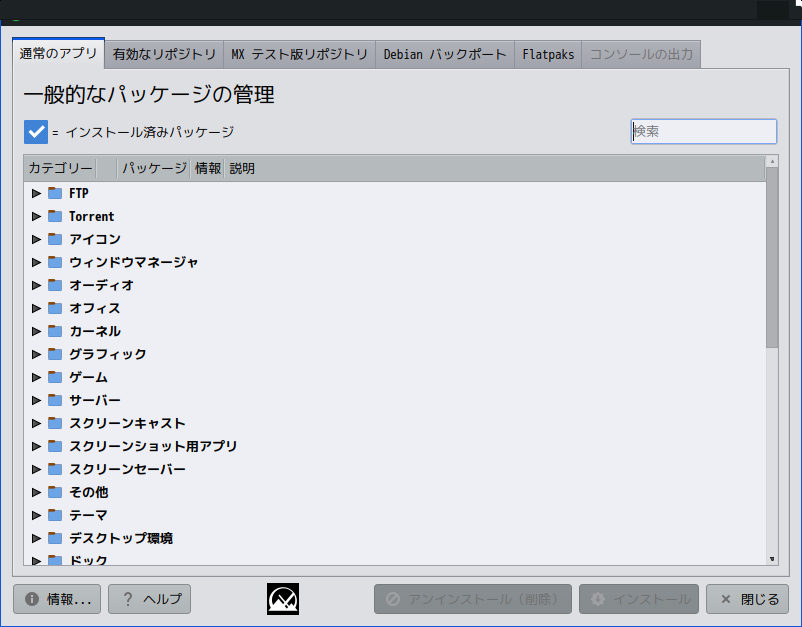The height and width of the screenshot is (627, 802).
Task: Click the scrollbar up arrow
Action: (x=772, y=162)
